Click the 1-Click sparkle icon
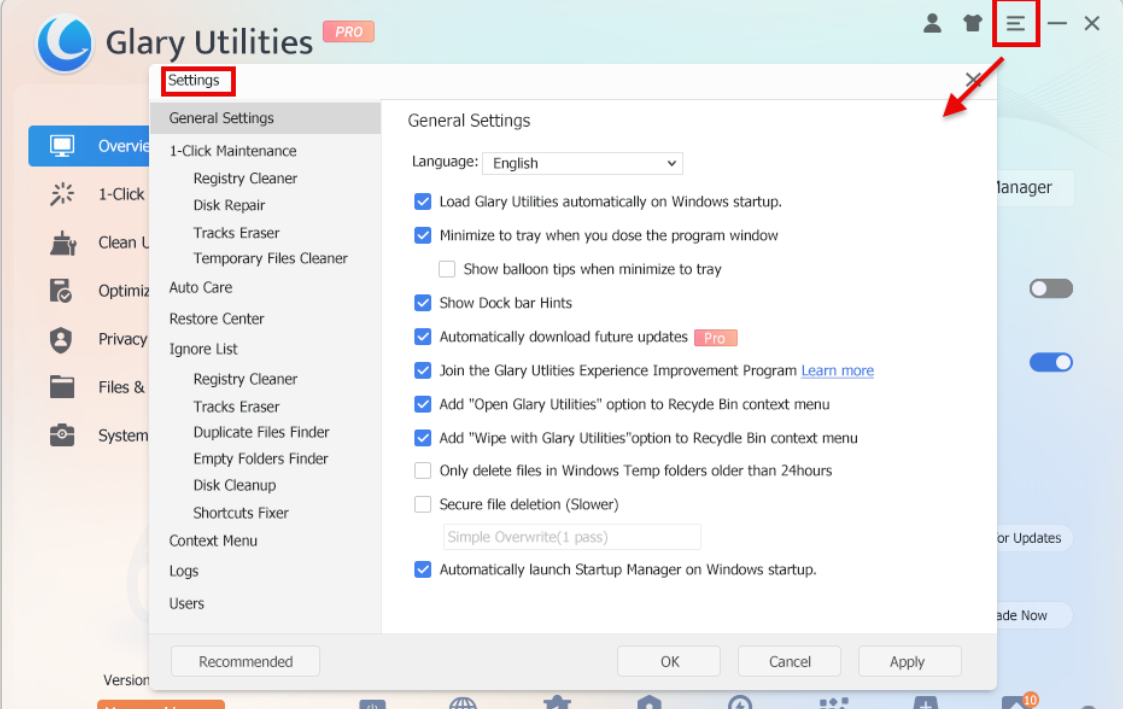 point(62,194)
